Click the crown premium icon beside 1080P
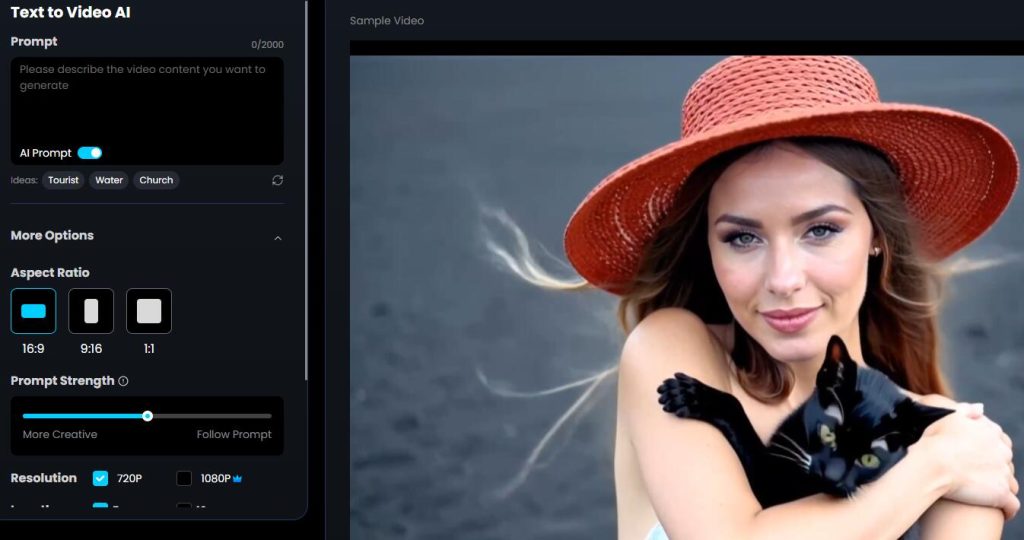The height and width of the screenshot is (540, 1024). (x=238, y=479)
